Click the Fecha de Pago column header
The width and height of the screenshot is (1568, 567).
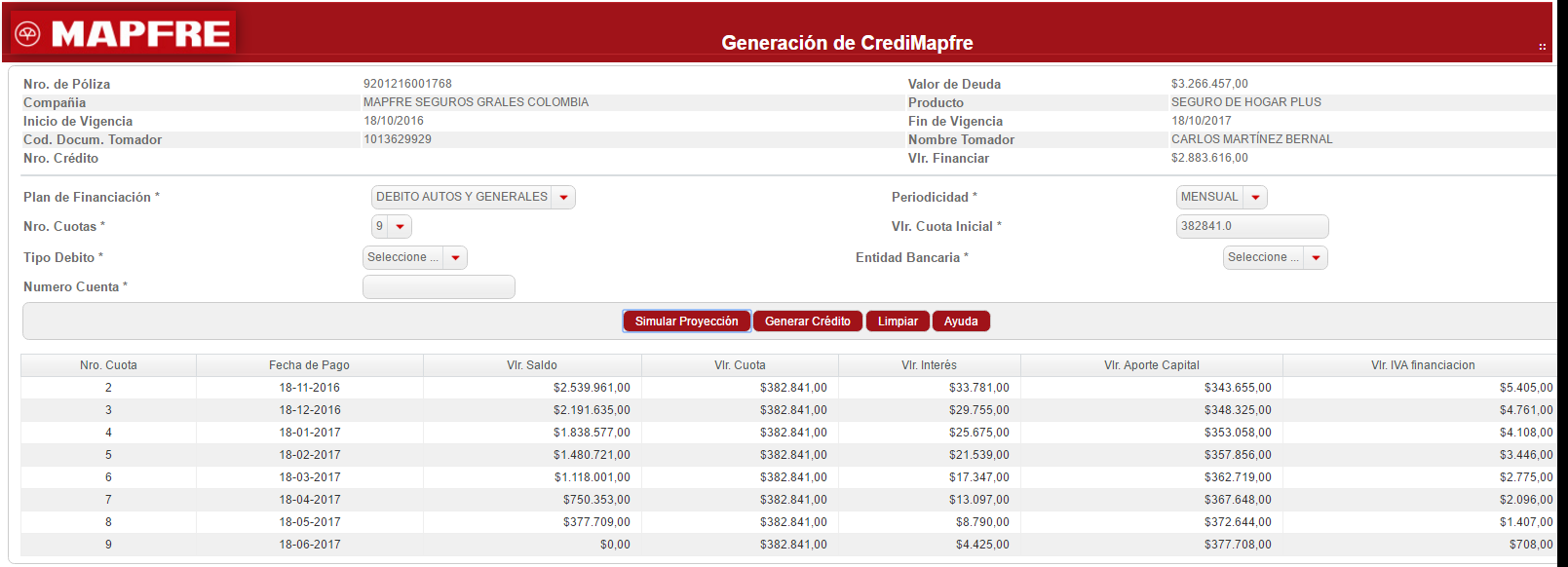(x=309, y=365)
